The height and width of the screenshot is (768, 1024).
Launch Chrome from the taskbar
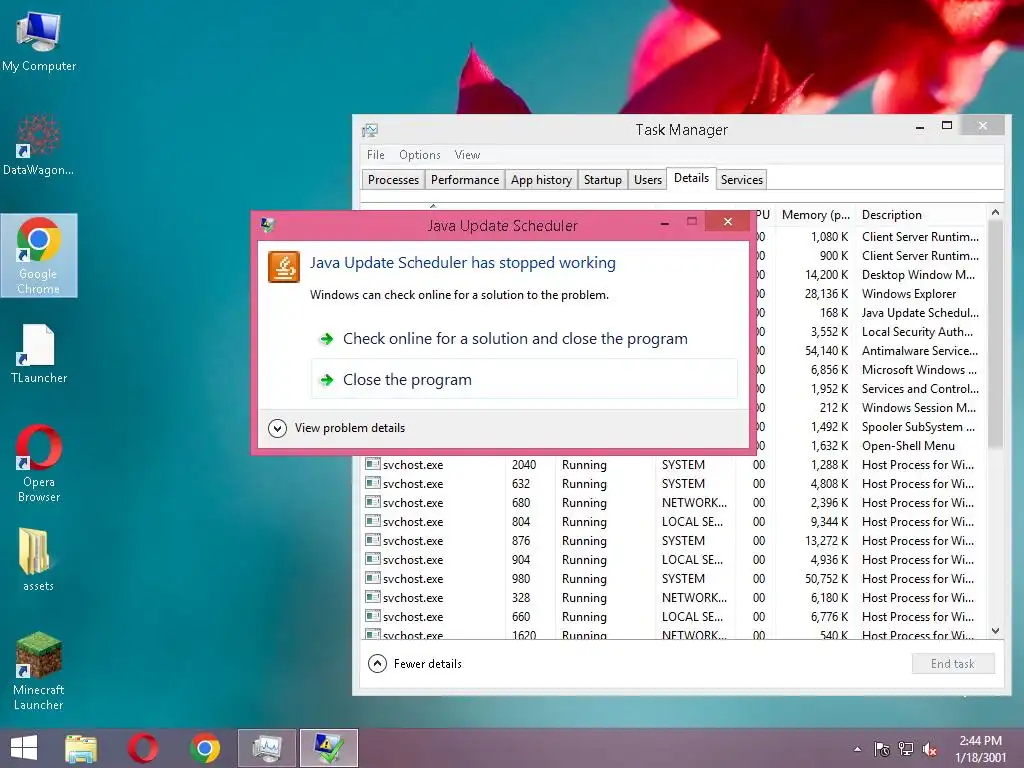[205, 748]
